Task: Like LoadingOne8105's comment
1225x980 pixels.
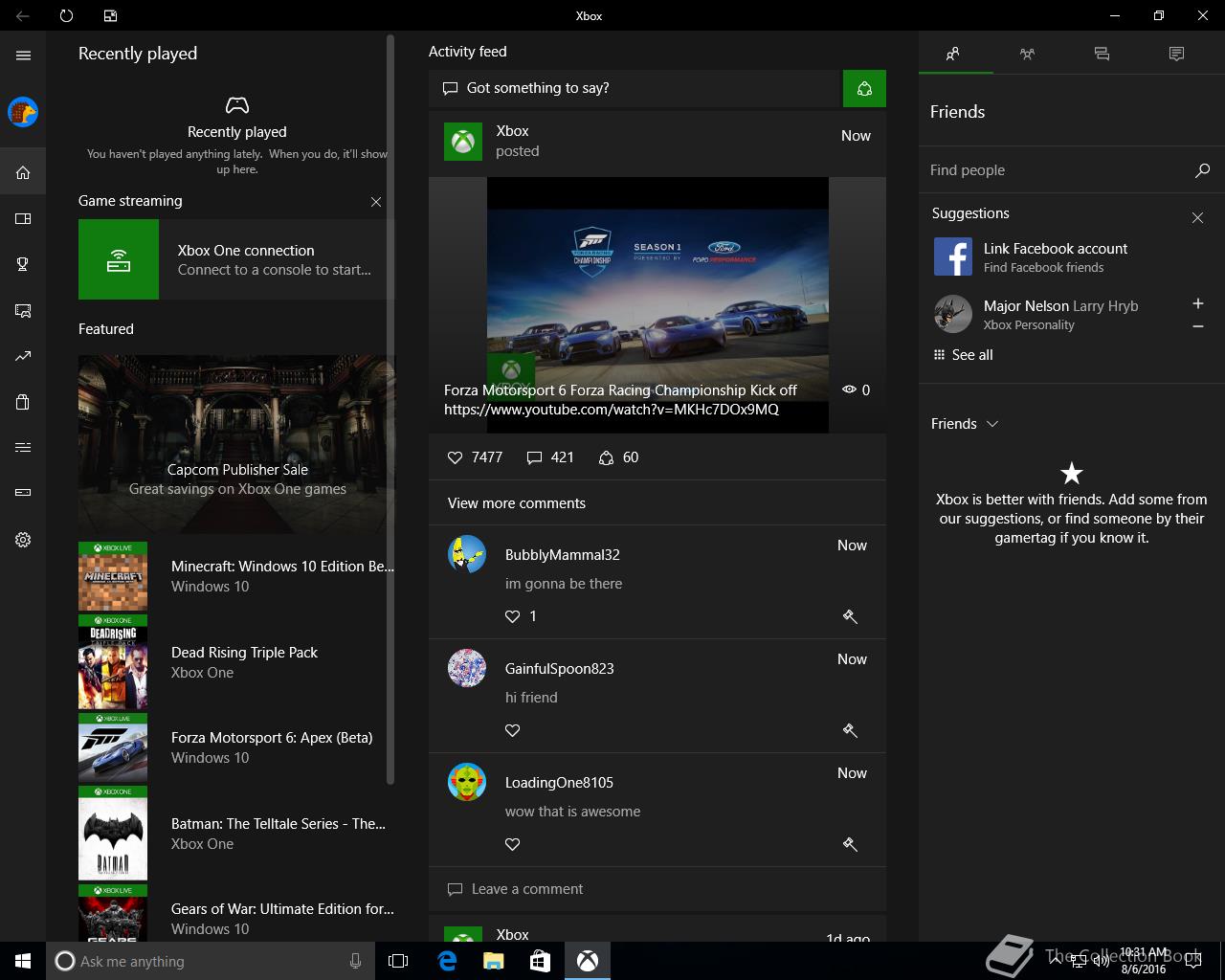Action: click(x=513, y=844)
